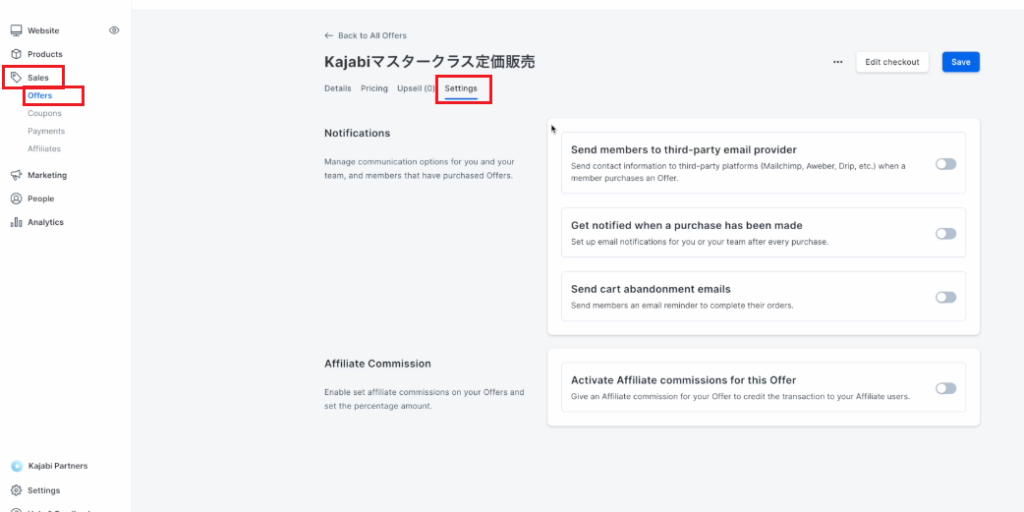Click the Analytics bar chart icon
The width and height of the screenshot is (1024, 512).
pyautogui.click(x=16, y=222)
